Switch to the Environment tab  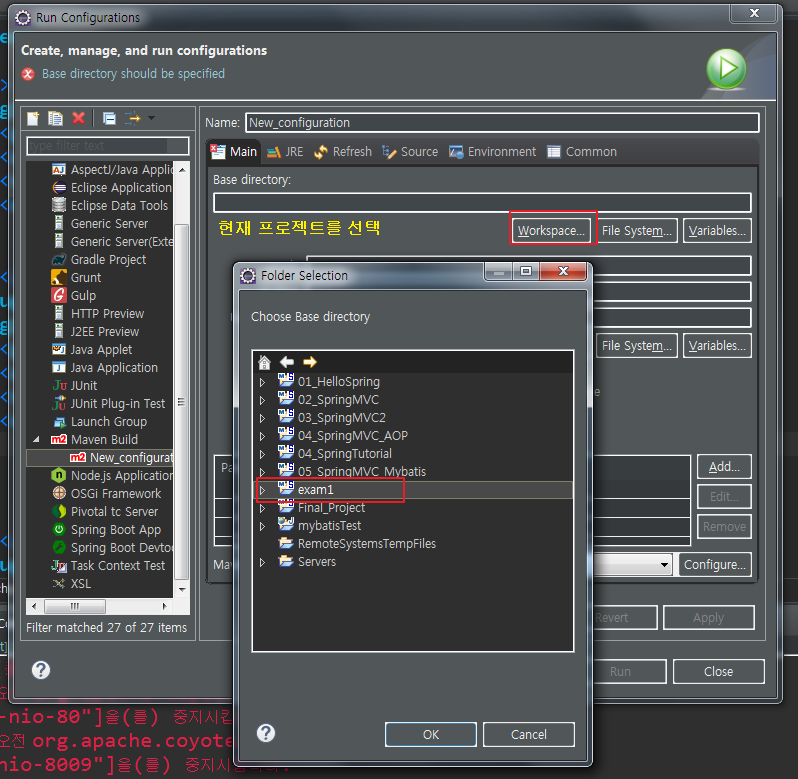(493, 152)
